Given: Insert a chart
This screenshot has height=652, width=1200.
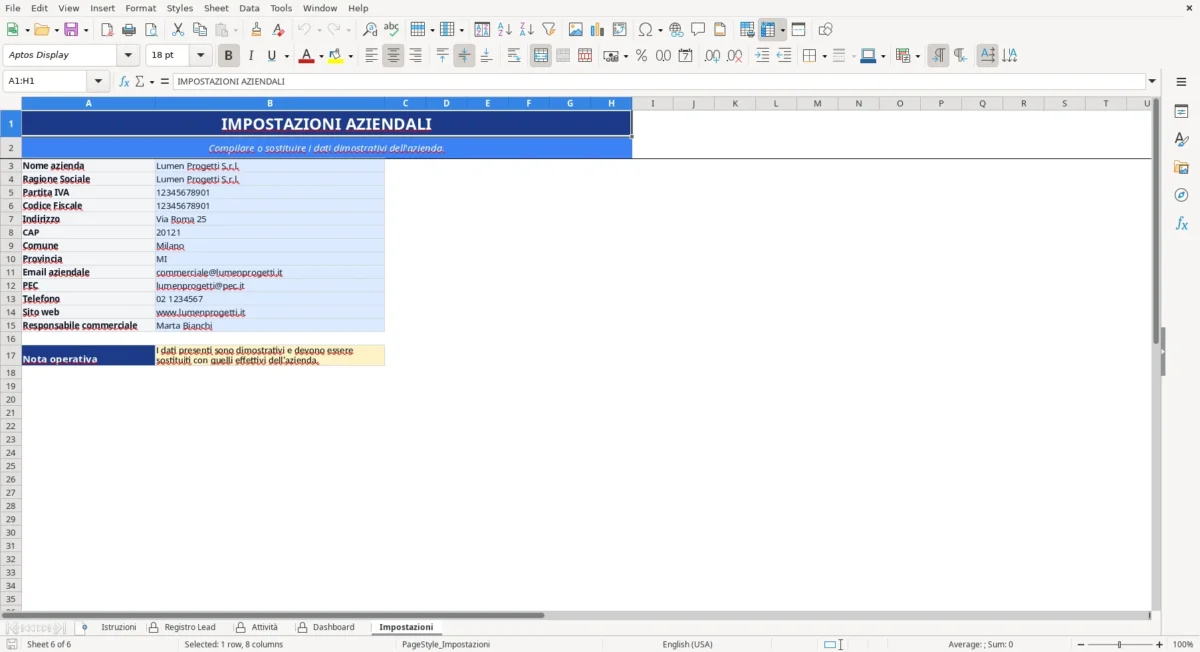Looking at the screenshot, I should (x=598, y=30).
